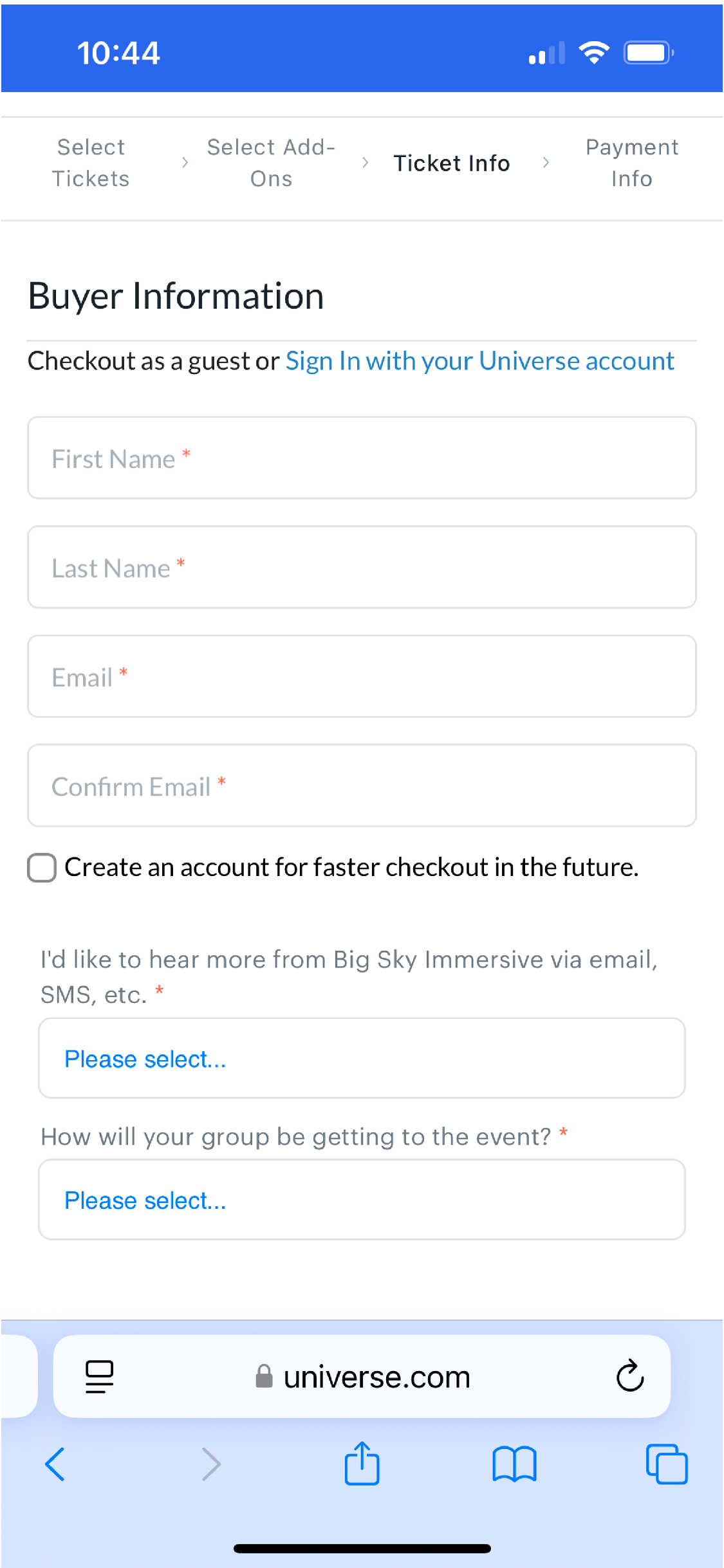Click Sign In with your Universe account

pyautogui.click(x=480, y=361)
